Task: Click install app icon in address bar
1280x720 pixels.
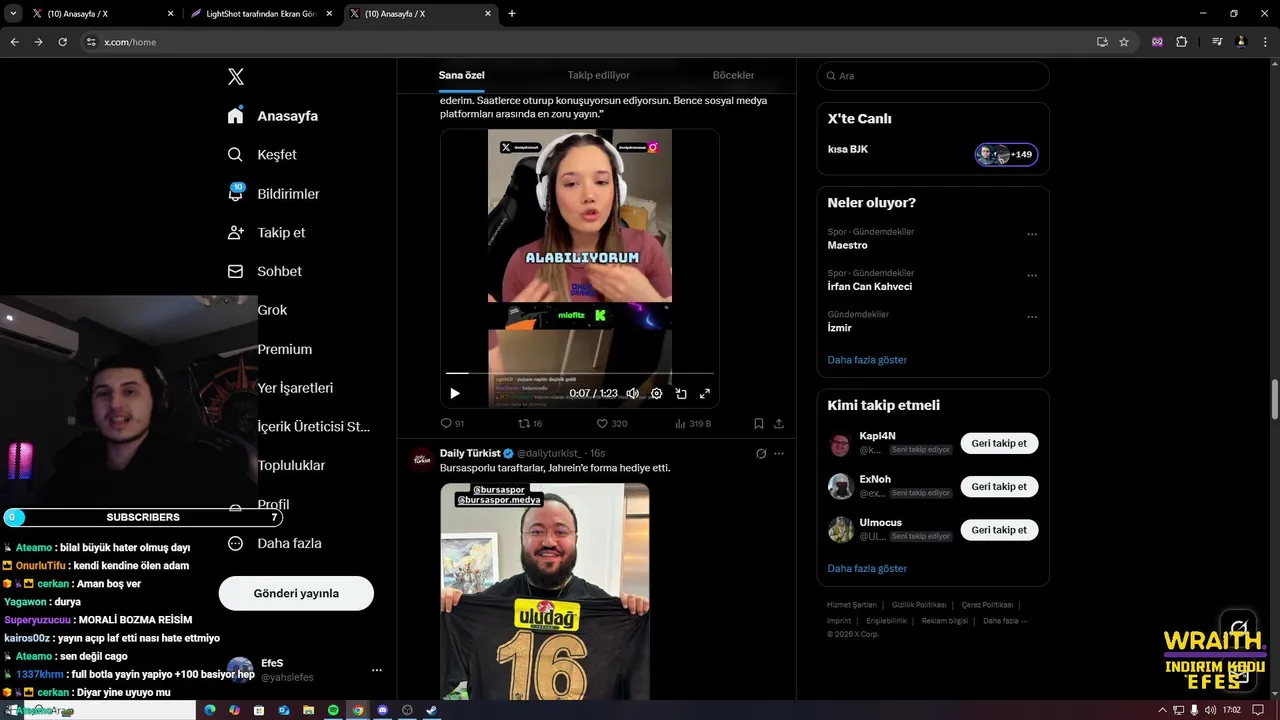Action: [1102, 42]
